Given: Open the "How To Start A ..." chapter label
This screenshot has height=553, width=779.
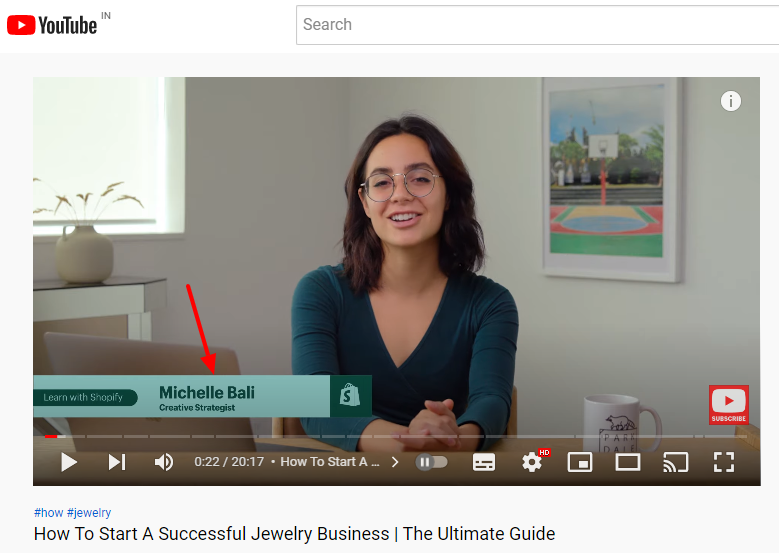Looking at the screenshot, I should [330, 462].
